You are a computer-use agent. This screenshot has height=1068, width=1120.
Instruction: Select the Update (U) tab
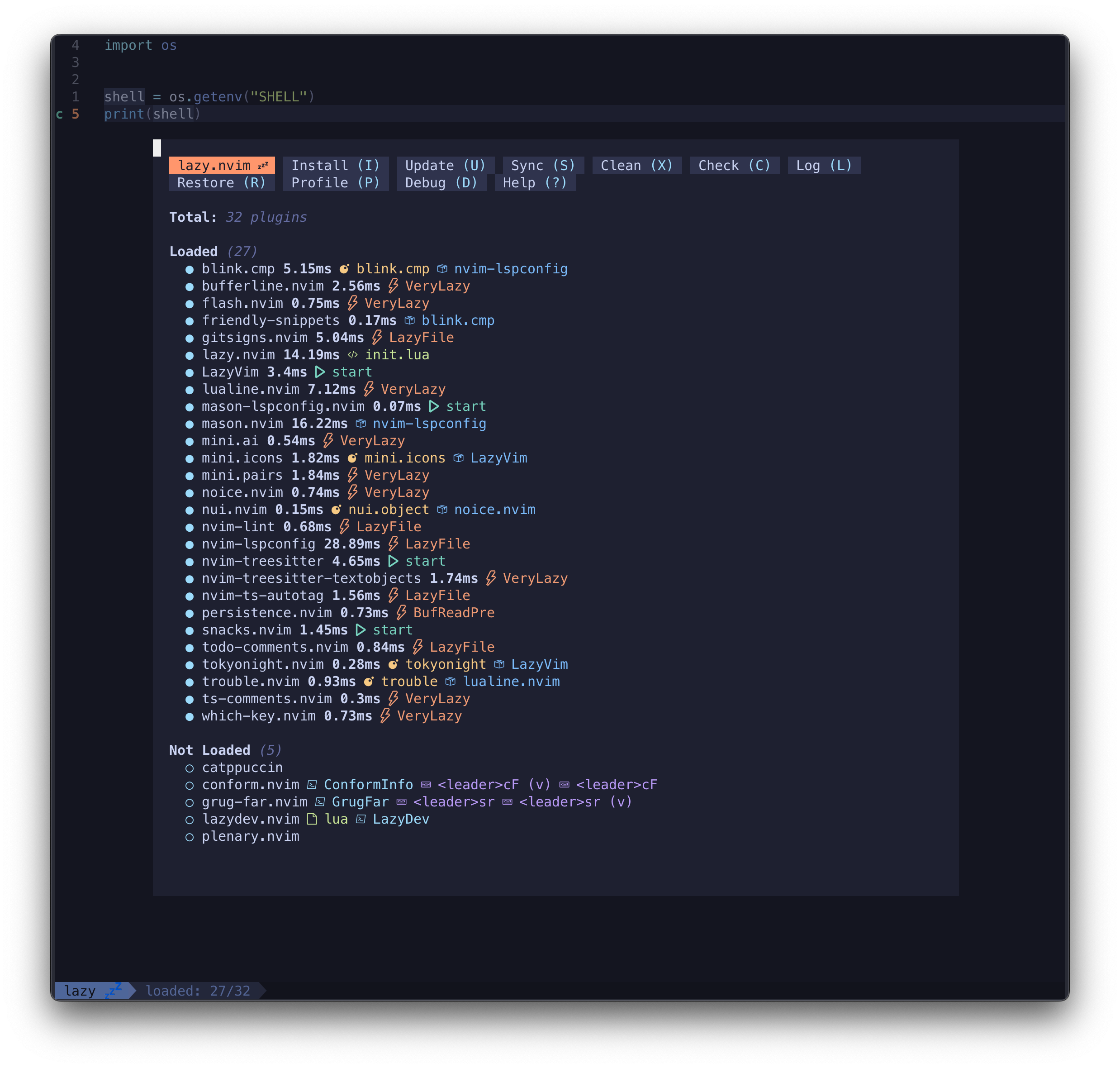(445, 165)
